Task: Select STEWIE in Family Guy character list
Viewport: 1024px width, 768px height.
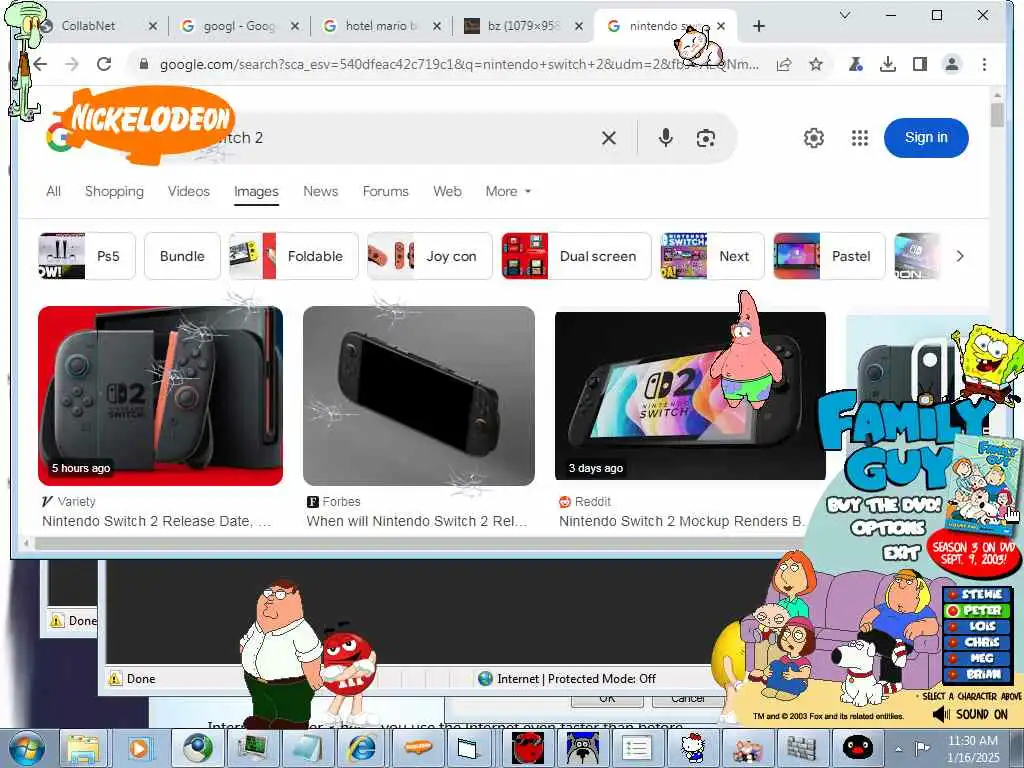Action: pos(977,594)
